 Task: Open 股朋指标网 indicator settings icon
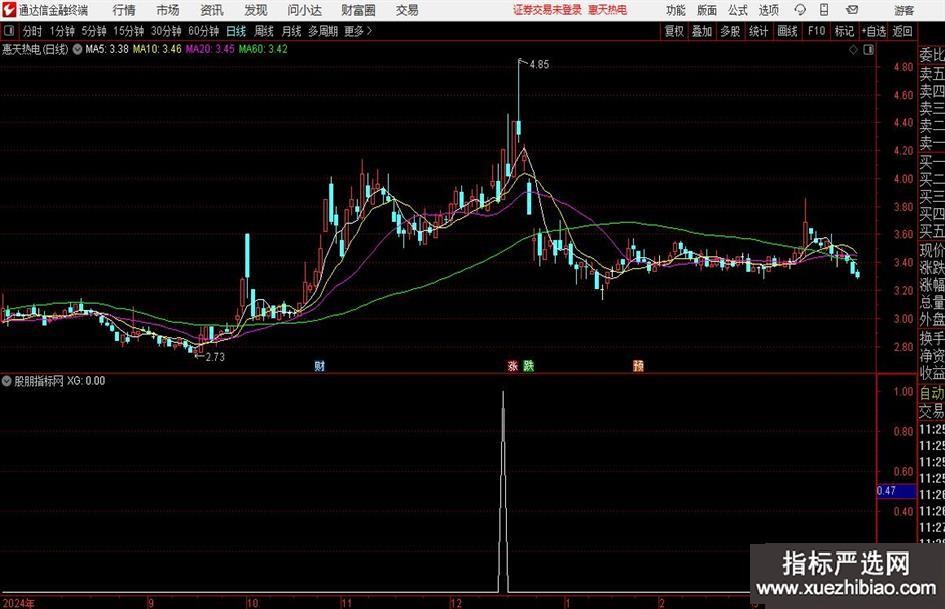point(7,380)
